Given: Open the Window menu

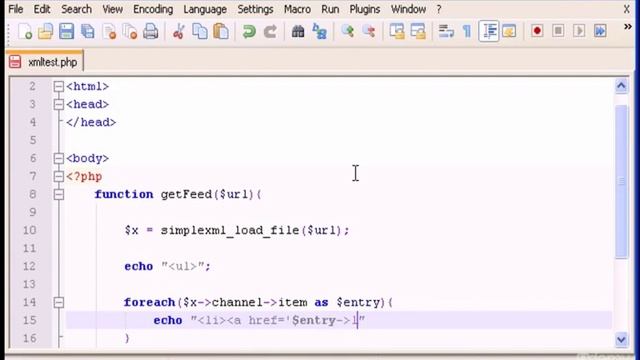Looking at the screenshot, I should 408,9.
